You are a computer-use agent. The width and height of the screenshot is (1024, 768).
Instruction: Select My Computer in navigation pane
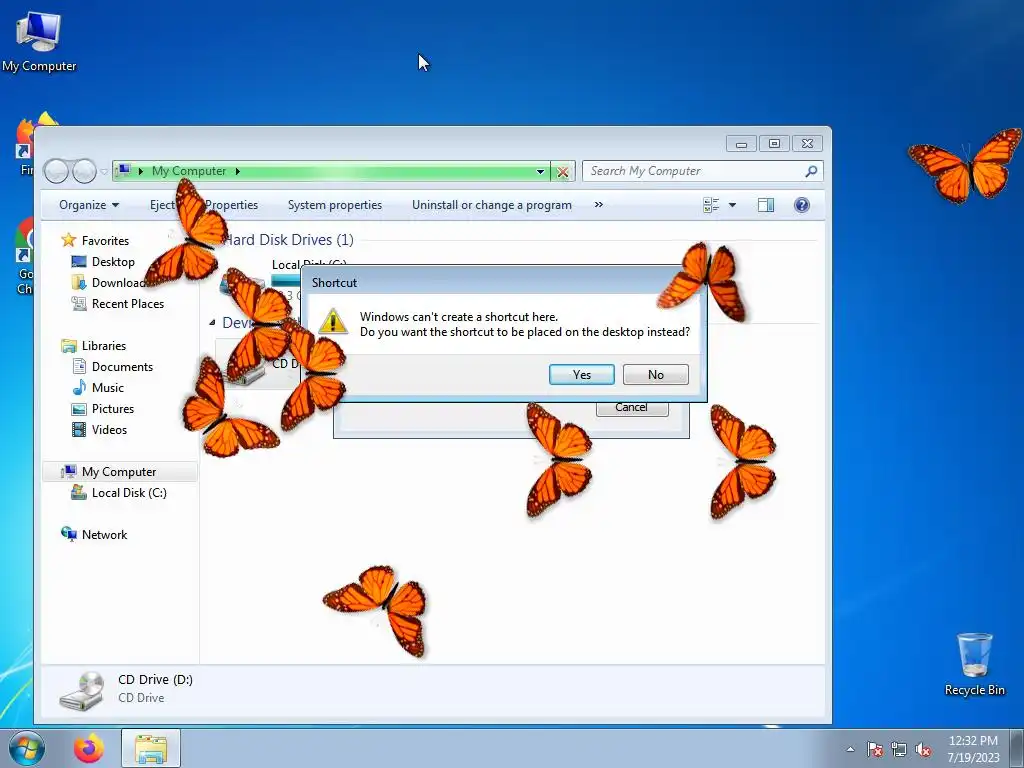(x=119, y=472)
